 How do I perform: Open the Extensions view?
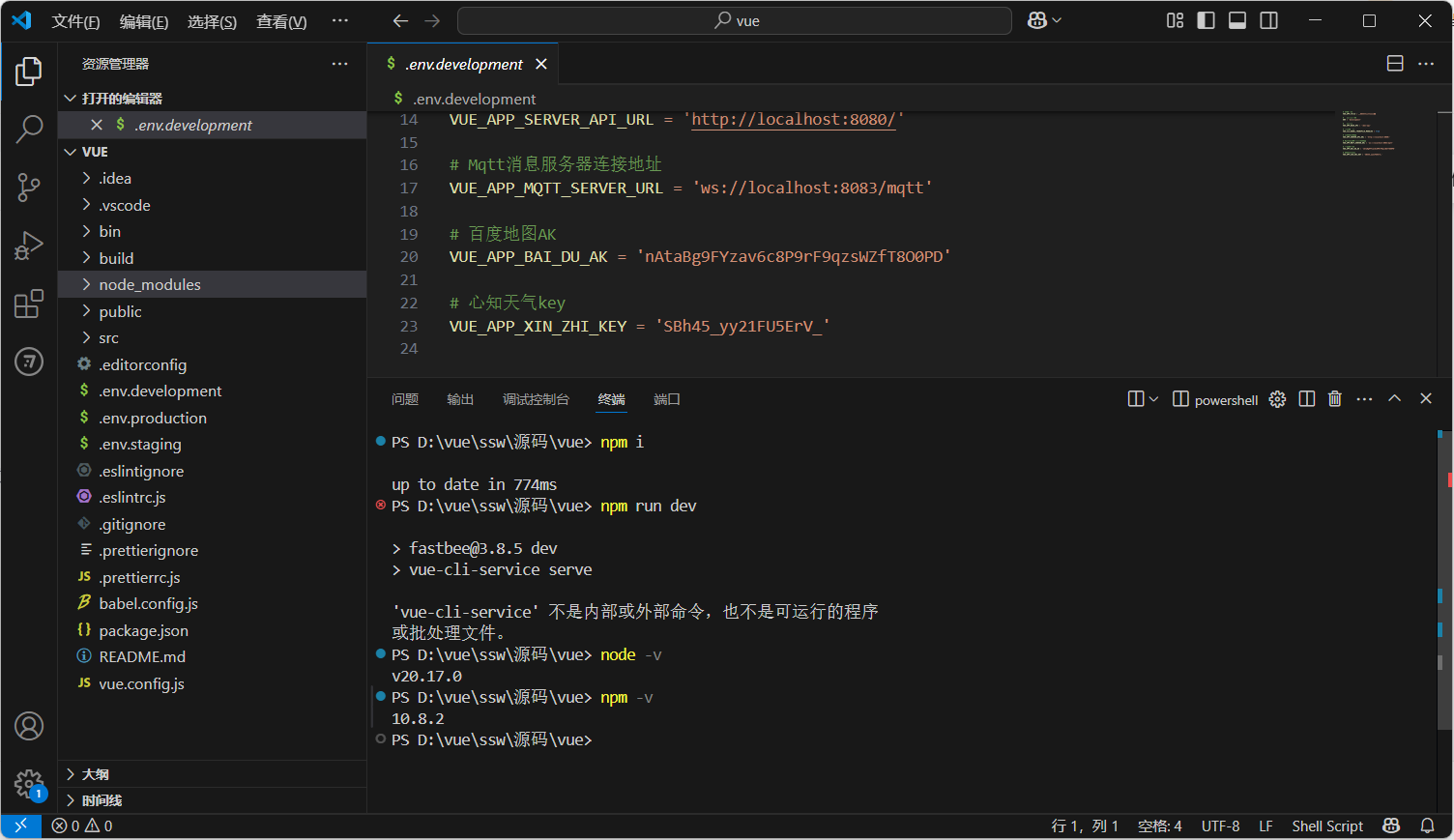pos(29,304)
